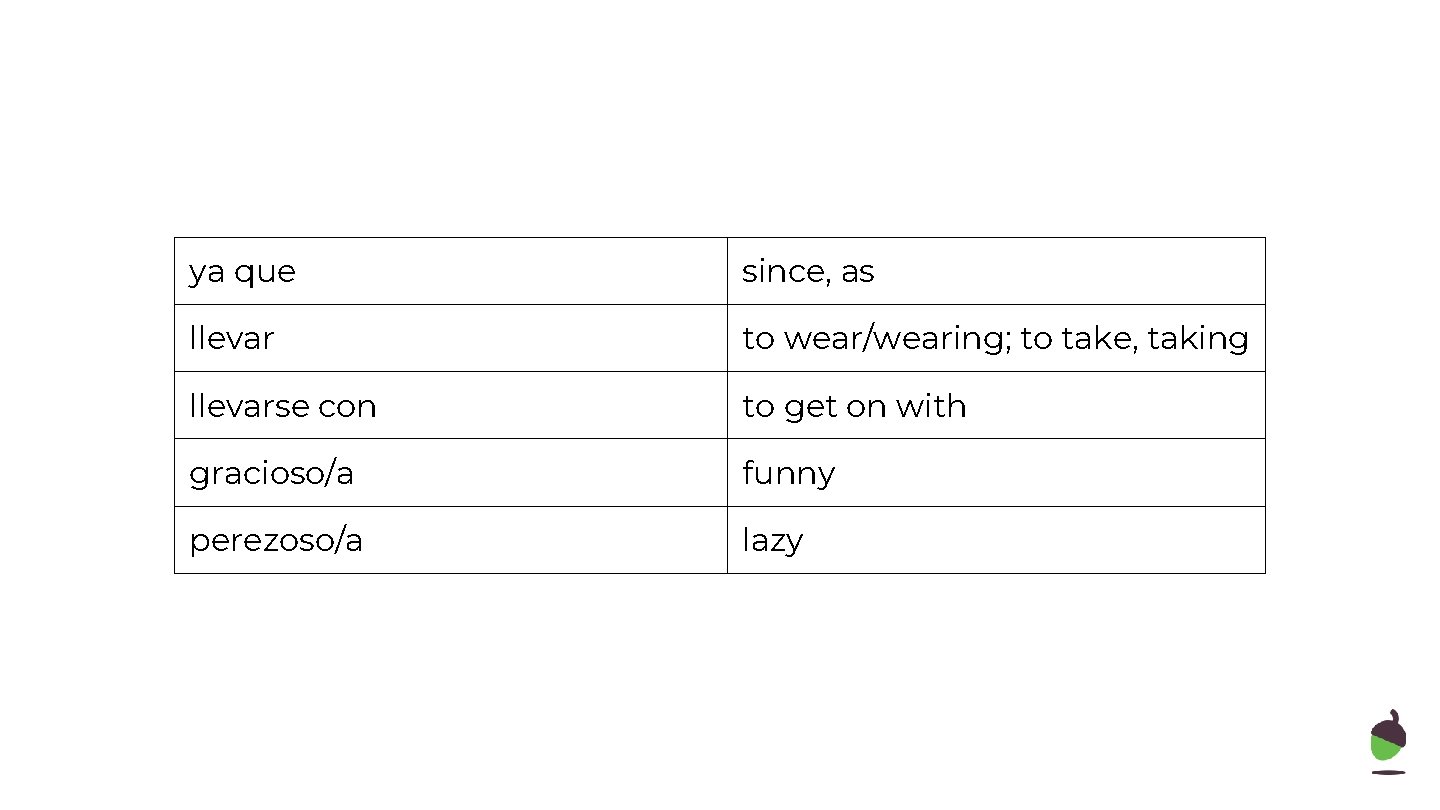Select the 'perezoso/a' cell
The width and height of the screenshot is (1440, 810).
[x=450, y=540]
